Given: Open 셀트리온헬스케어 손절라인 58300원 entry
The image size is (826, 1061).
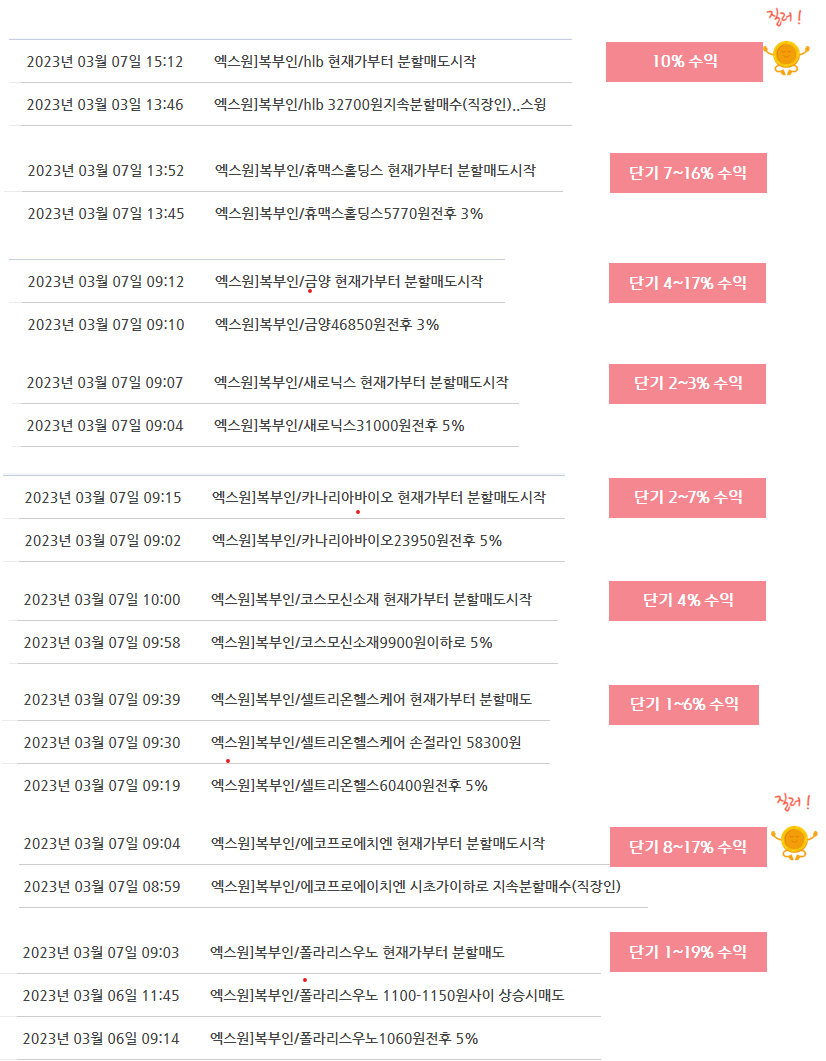Looking at the screenshot, I should 277,743.
